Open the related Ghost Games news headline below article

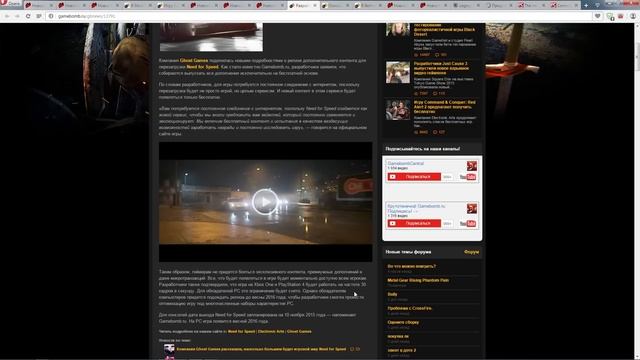point(261,349)
